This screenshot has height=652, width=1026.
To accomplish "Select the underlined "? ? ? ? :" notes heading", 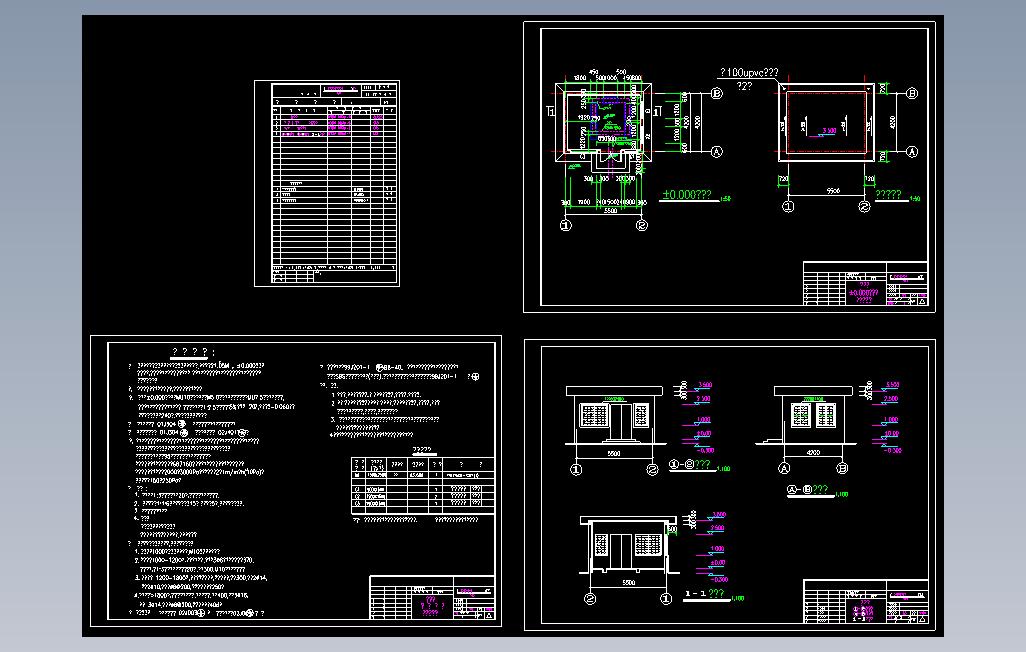I will tap(193, 352).
